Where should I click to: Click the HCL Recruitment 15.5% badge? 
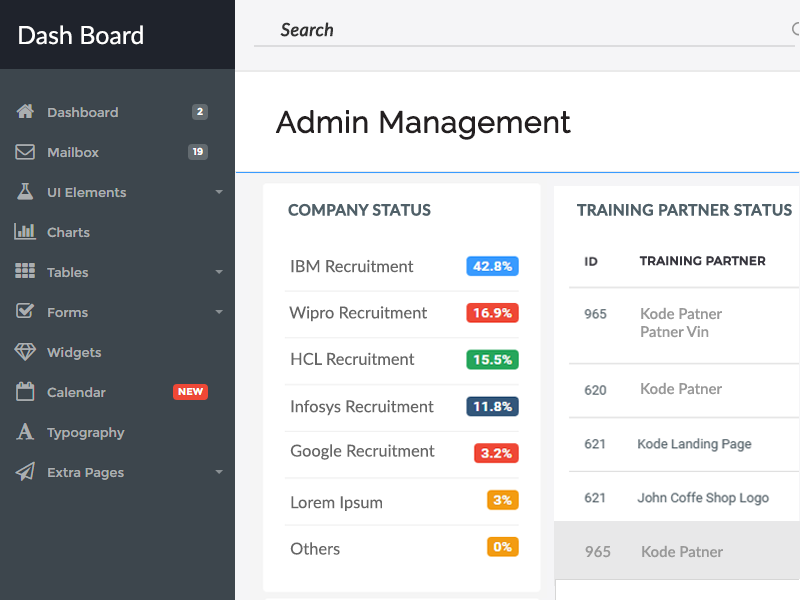pos(492,360)
